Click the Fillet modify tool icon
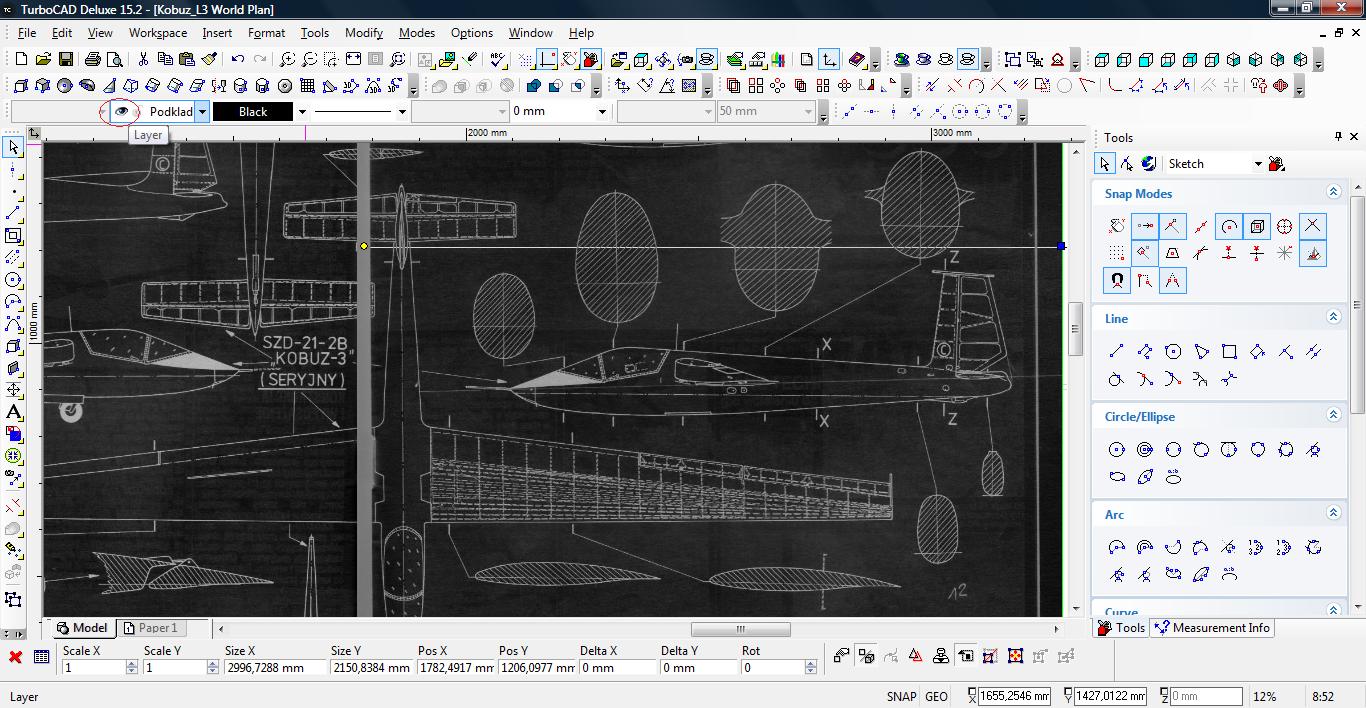Image resolution: width=1366 pixels, height=708 pixels. 1114,86
